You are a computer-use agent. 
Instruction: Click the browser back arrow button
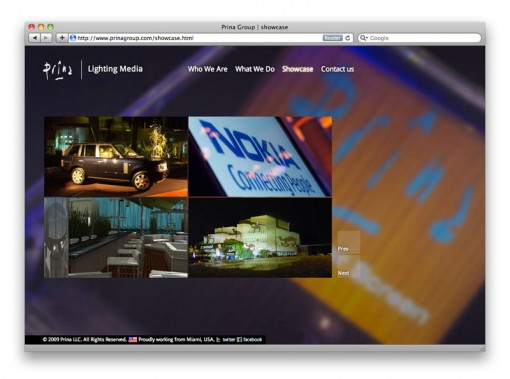click(35, 38)
